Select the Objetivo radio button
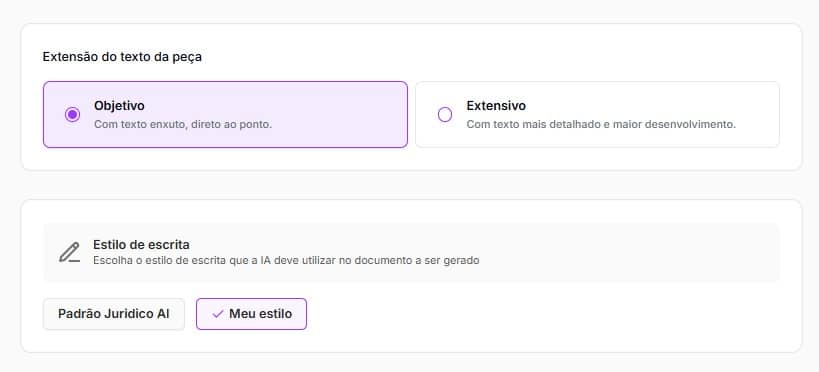 [73, 115]
